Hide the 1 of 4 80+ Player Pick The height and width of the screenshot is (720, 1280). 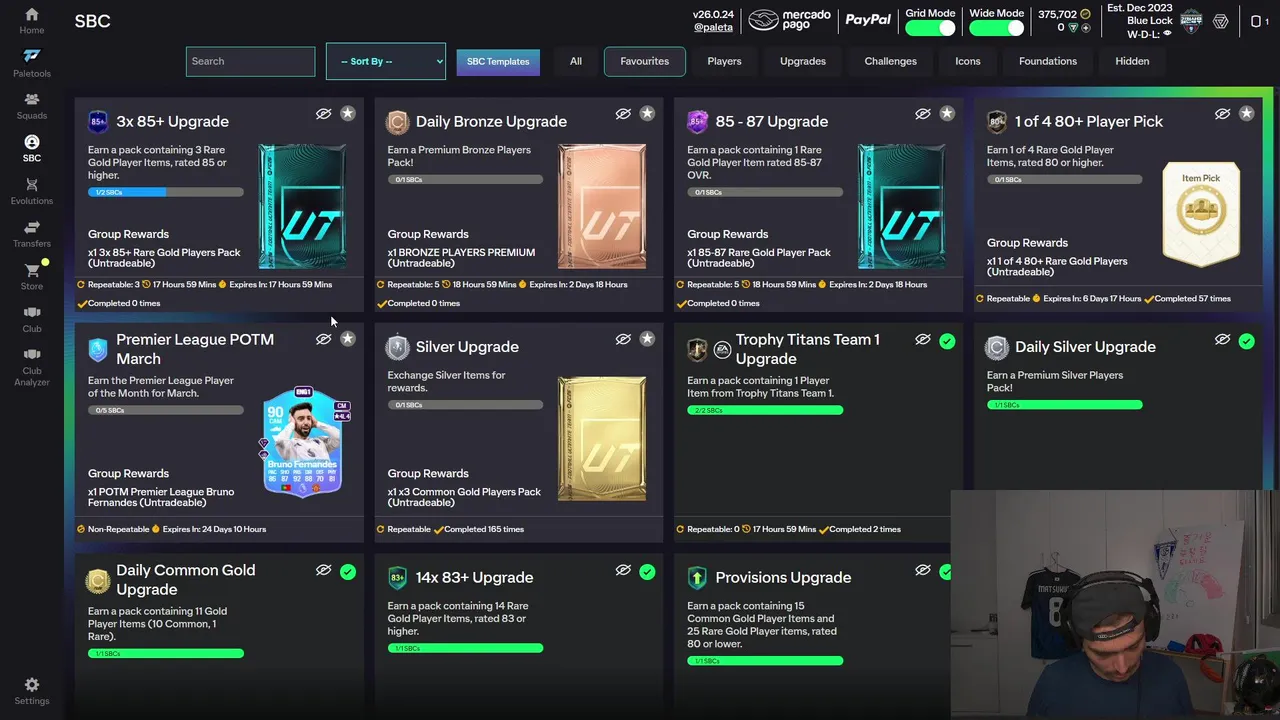[1222, 114]
